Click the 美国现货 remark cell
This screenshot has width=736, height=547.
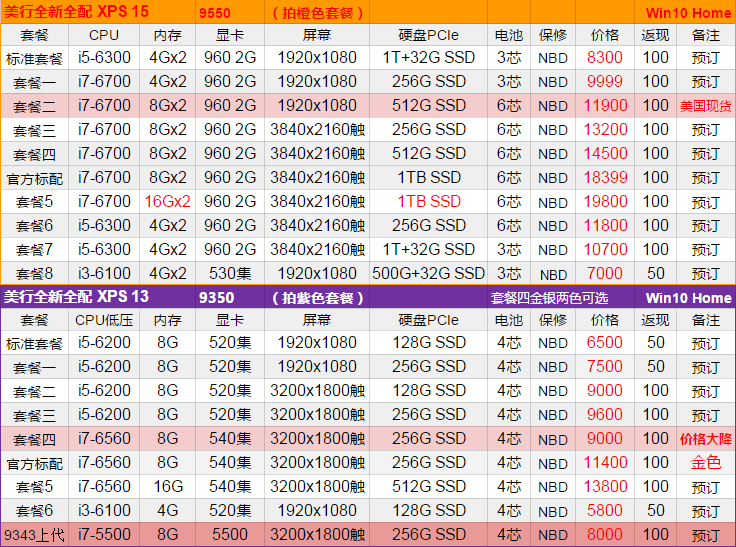point(705,106)
